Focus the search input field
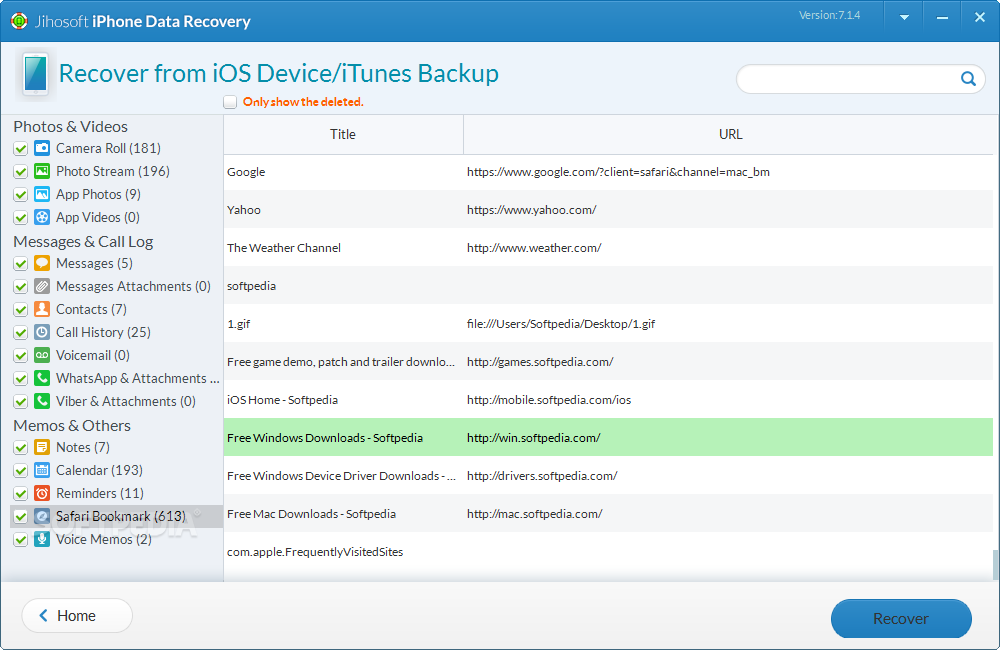This screenshot has width=1000, height=650. (851, 78)
